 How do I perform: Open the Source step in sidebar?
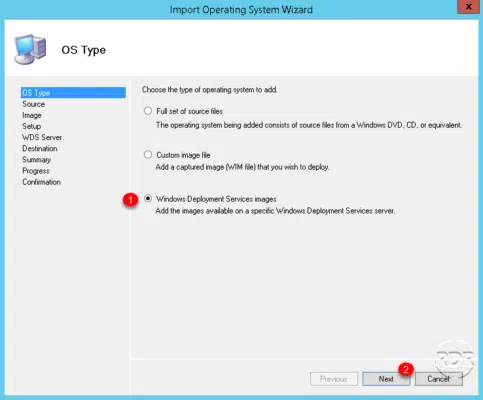click(33, 104)
